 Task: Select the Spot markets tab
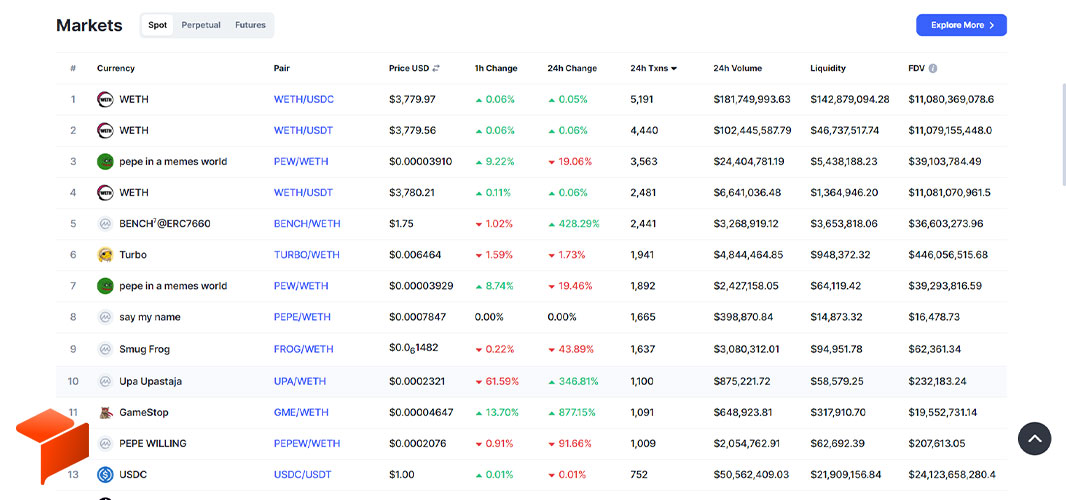[158, 25]
